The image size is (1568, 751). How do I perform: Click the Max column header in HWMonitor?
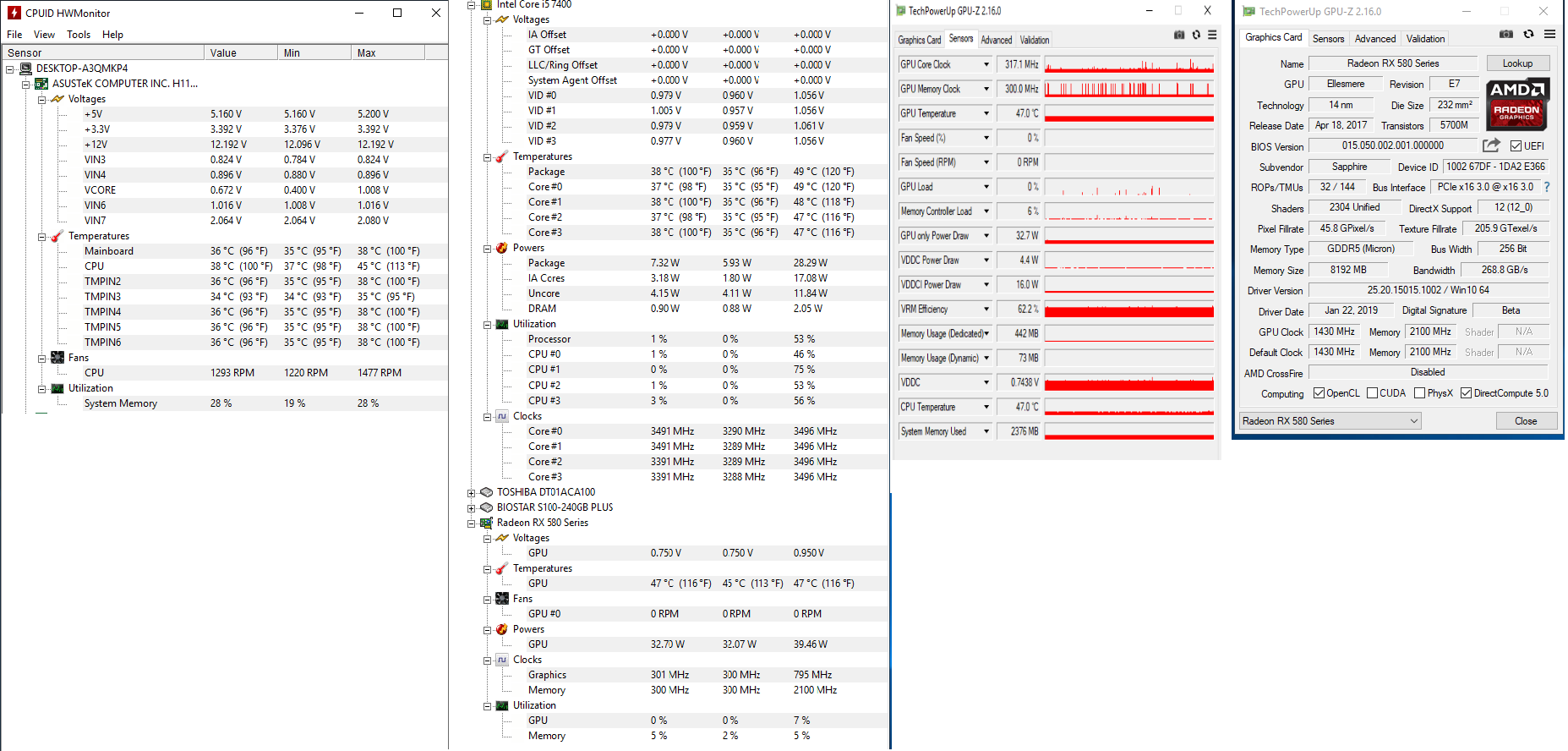[x=388, y=52]
